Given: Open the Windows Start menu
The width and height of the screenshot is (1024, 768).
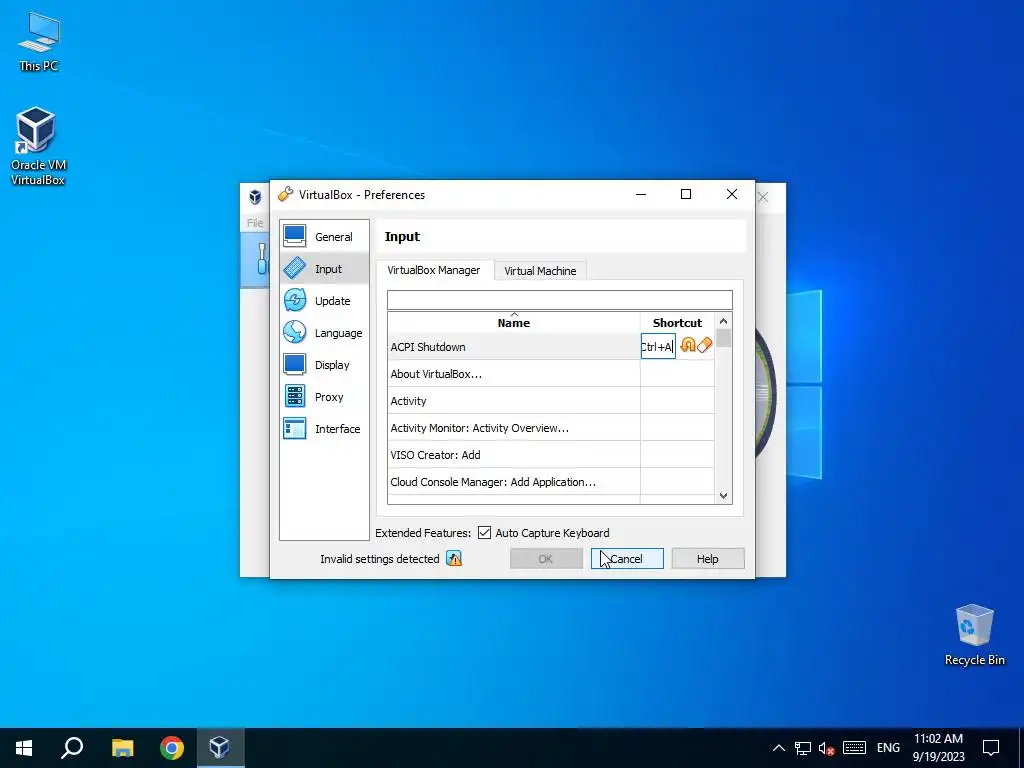Looking at the screenshot, I should click(x=24, y=748).
